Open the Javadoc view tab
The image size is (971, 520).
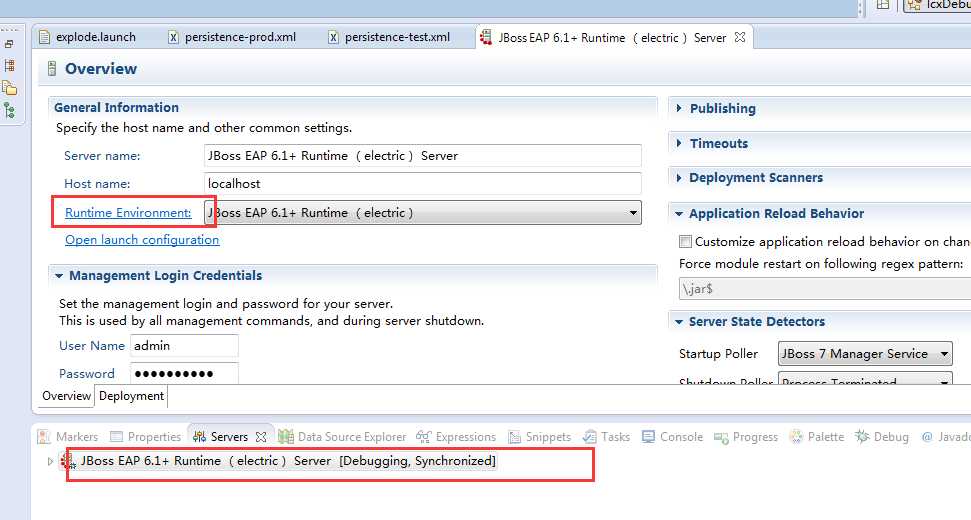946,437
